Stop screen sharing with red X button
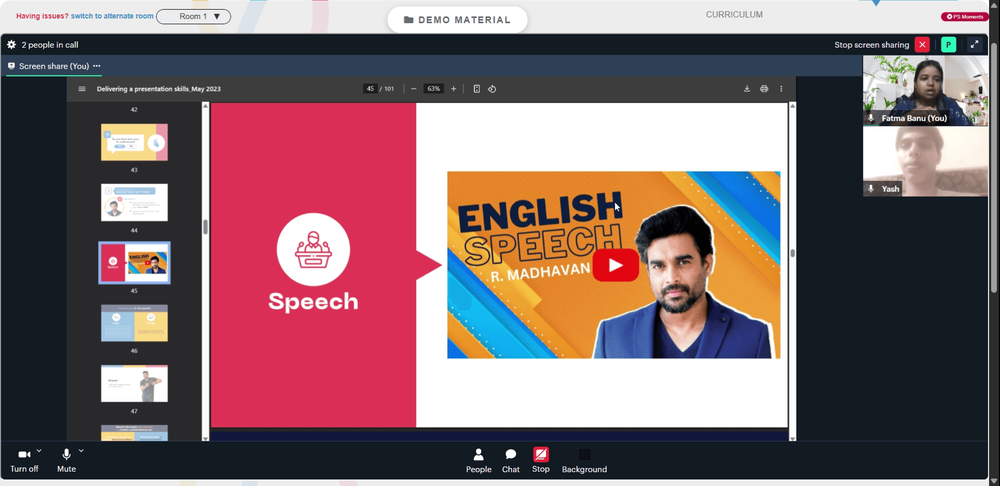Viewport: 1000px width, 486px height. [x=922, y=45]
